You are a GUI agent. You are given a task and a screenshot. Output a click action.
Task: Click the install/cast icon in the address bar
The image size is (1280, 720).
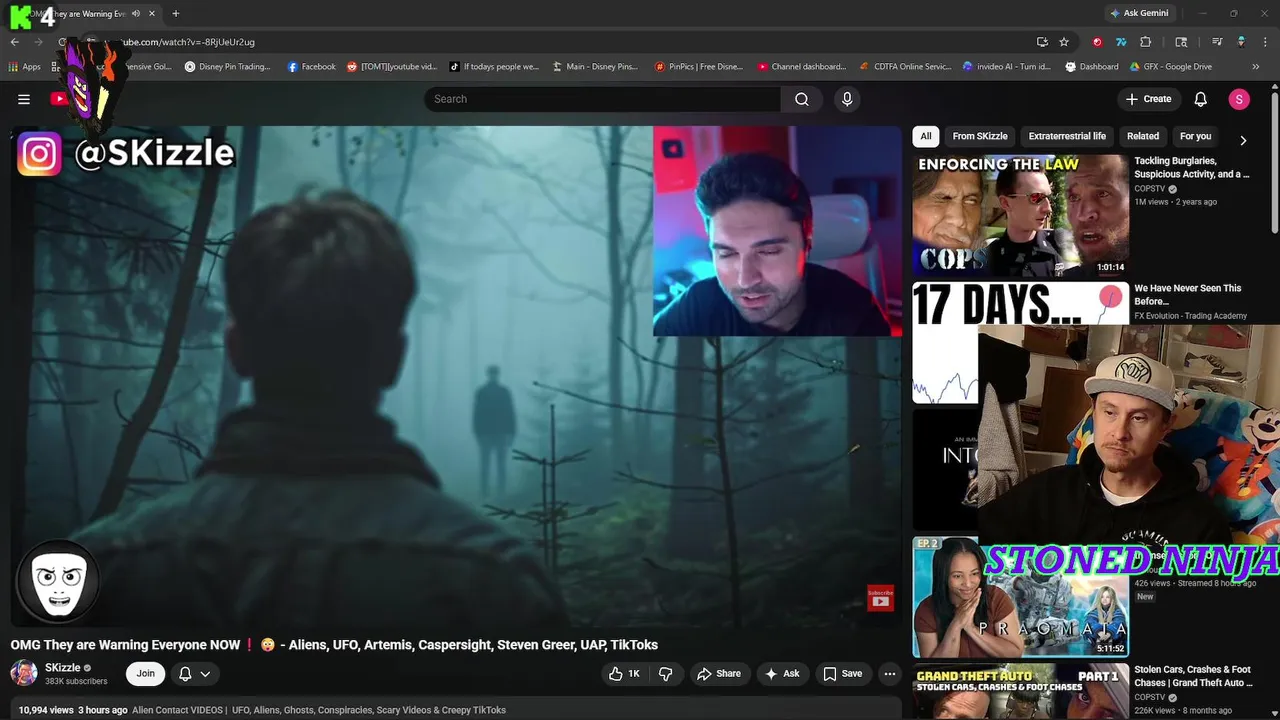click(x=1042, y=42)
